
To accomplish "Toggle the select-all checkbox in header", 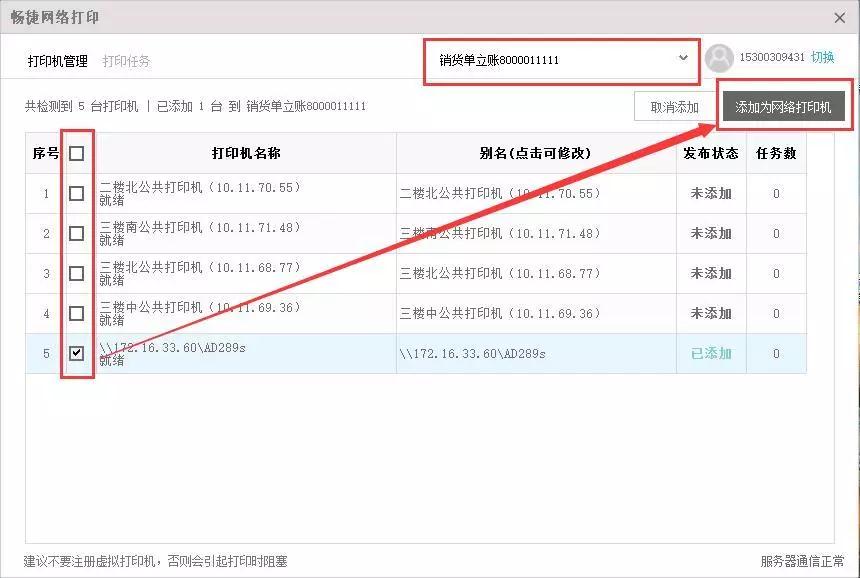I will [77, 153].
